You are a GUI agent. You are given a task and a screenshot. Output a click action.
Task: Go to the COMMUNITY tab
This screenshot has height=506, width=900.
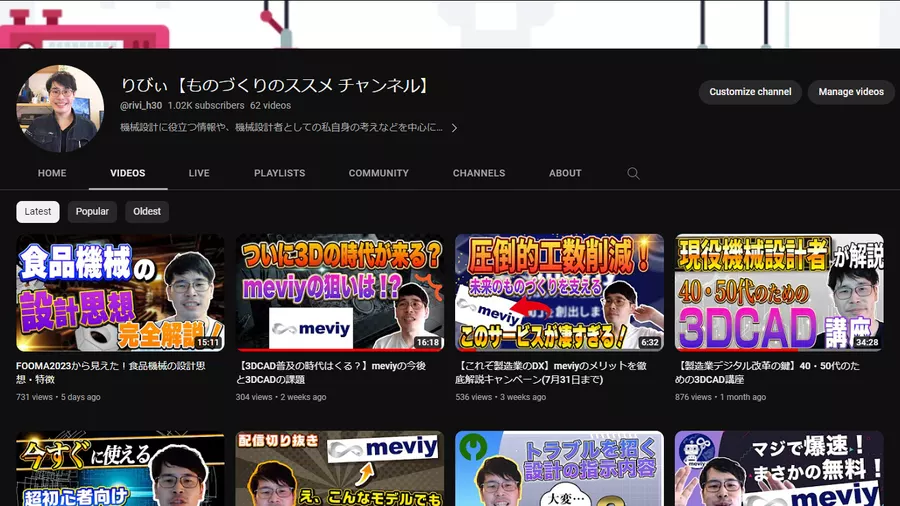pyautogui.click(x=379, y=173)
